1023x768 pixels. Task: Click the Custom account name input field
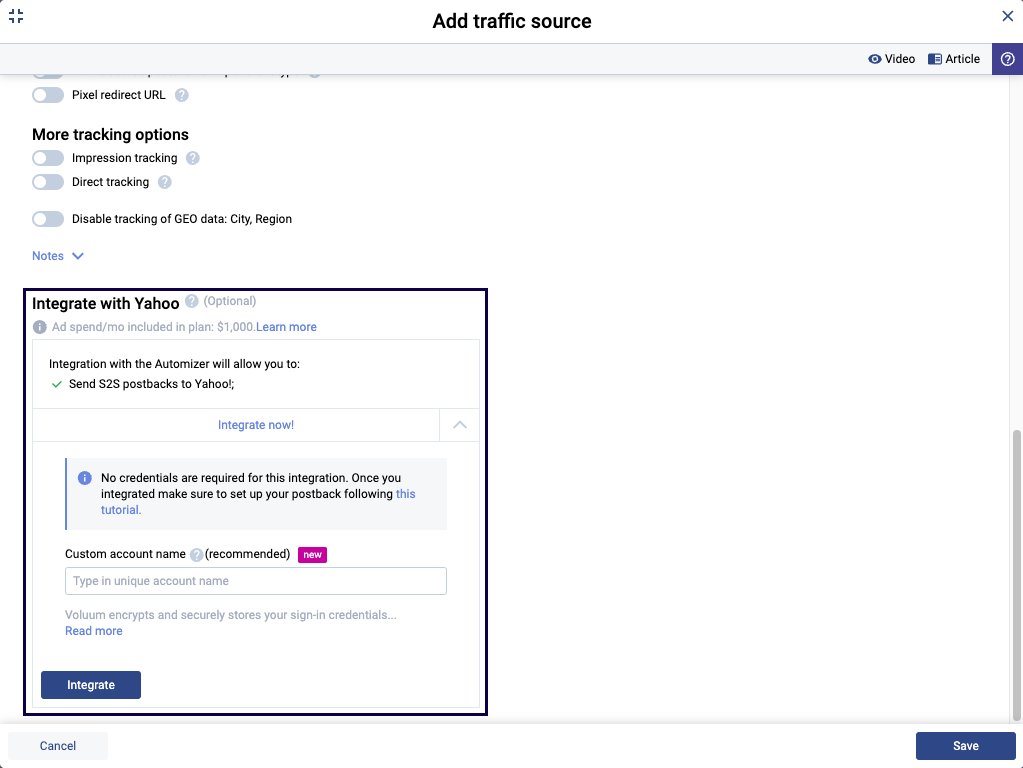256,581
